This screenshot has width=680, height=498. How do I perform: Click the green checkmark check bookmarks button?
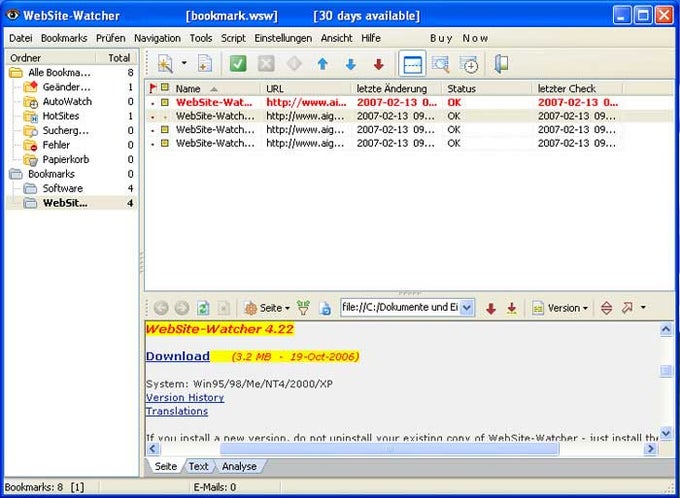tap(238, 64)
